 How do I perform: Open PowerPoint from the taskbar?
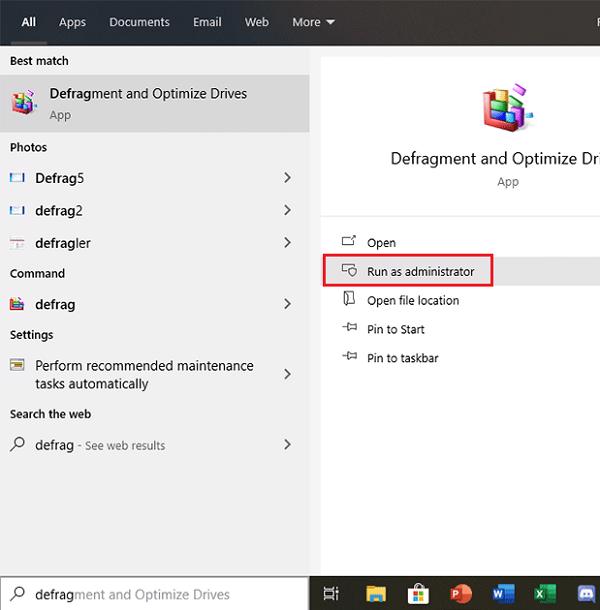click(x=461, y=594)
